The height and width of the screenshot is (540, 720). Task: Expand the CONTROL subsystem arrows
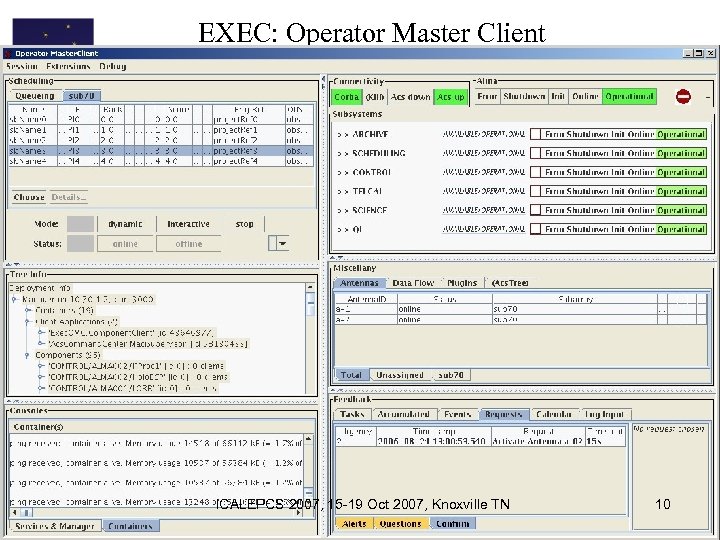(x=342, y=173)
